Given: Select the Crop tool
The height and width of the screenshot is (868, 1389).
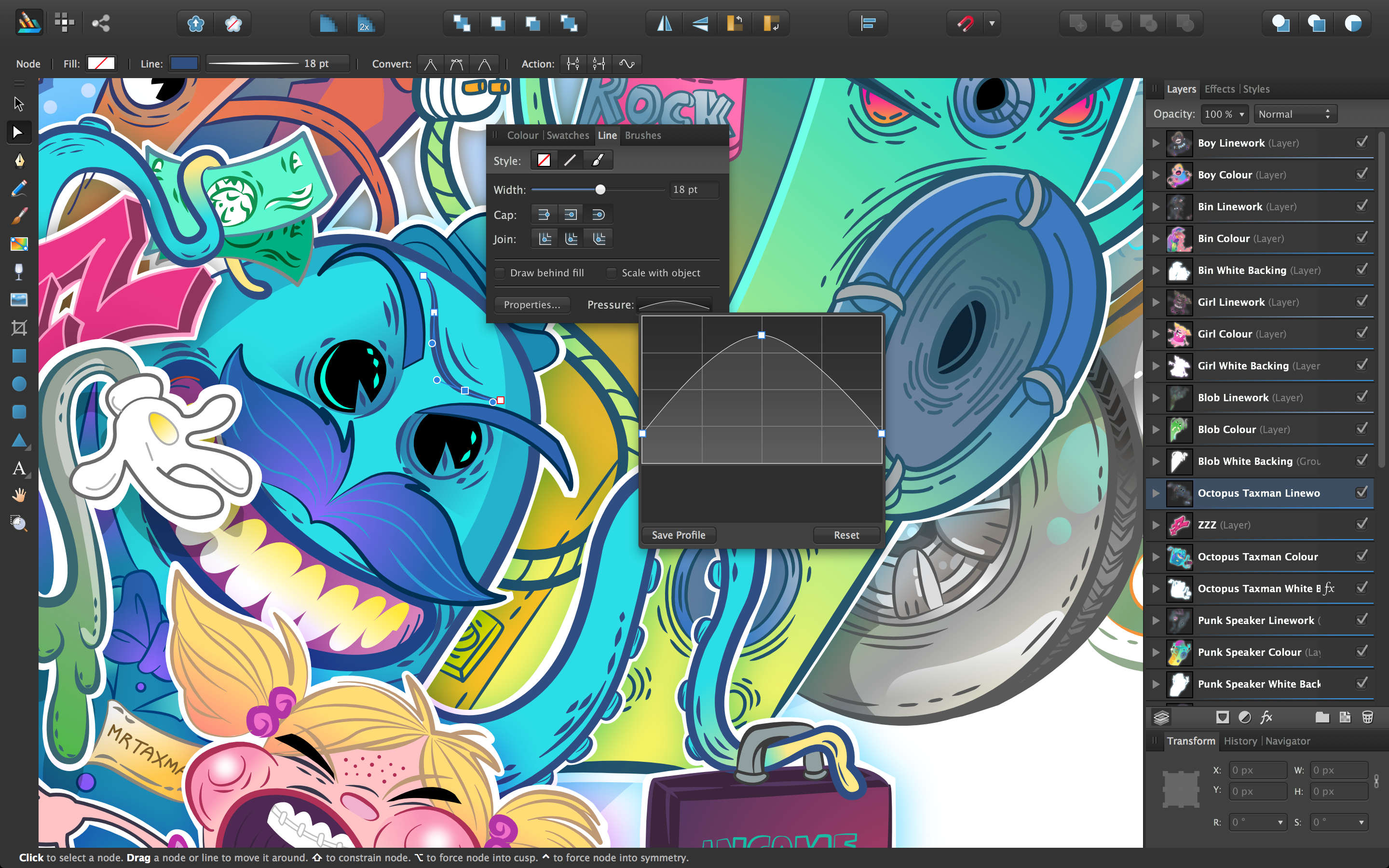Looking at the screenshot, I should tap(19, 328).
